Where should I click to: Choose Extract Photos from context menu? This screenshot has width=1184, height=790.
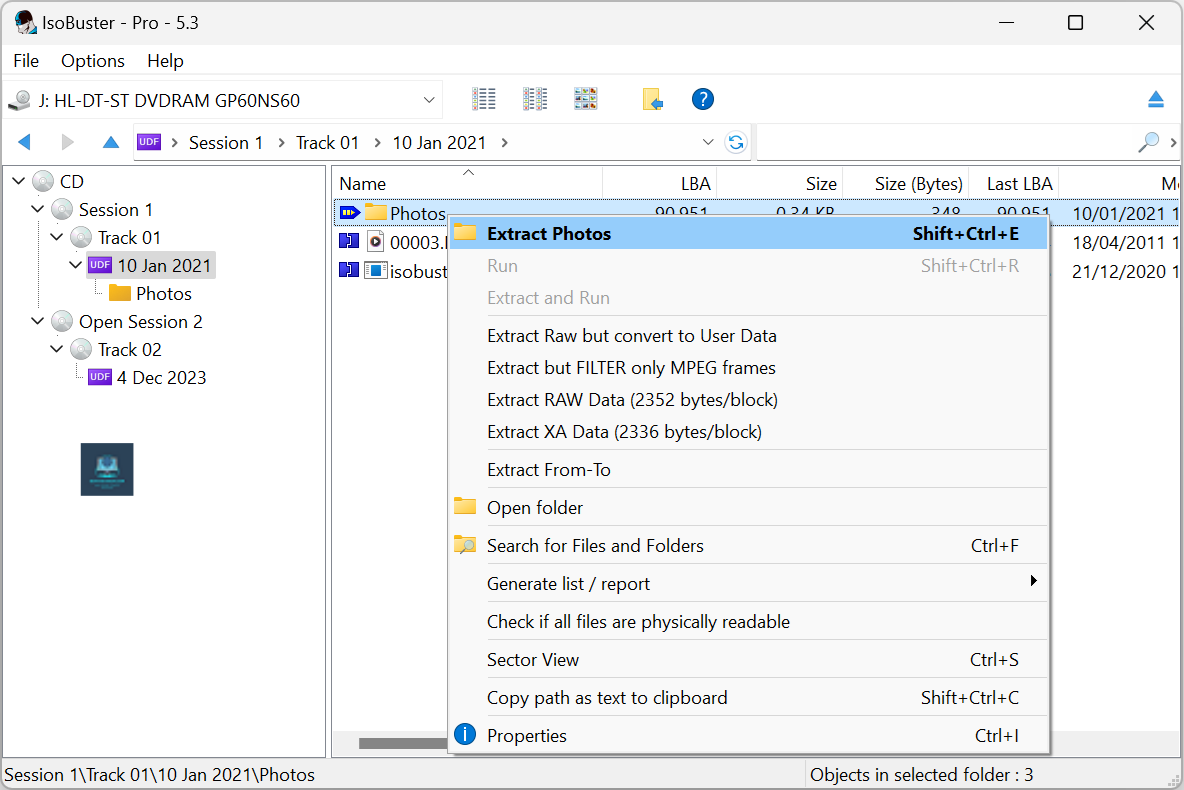click(x=548, y=234)
